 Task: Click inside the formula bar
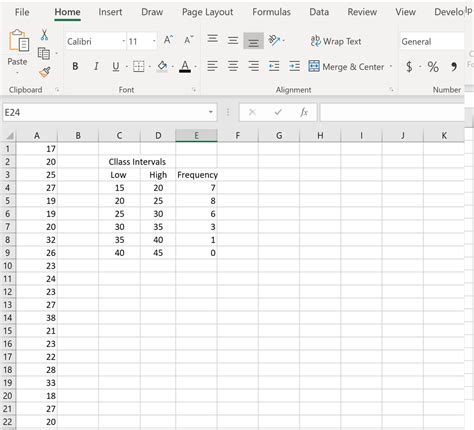[x=392, y=112]
